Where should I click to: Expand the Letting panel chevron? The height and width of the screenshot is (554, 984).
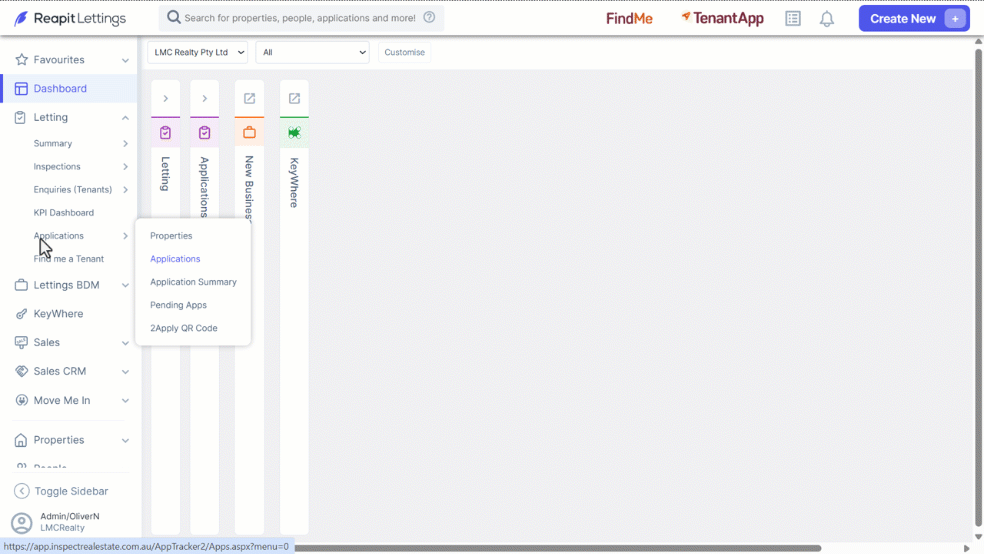coord(166,99)
